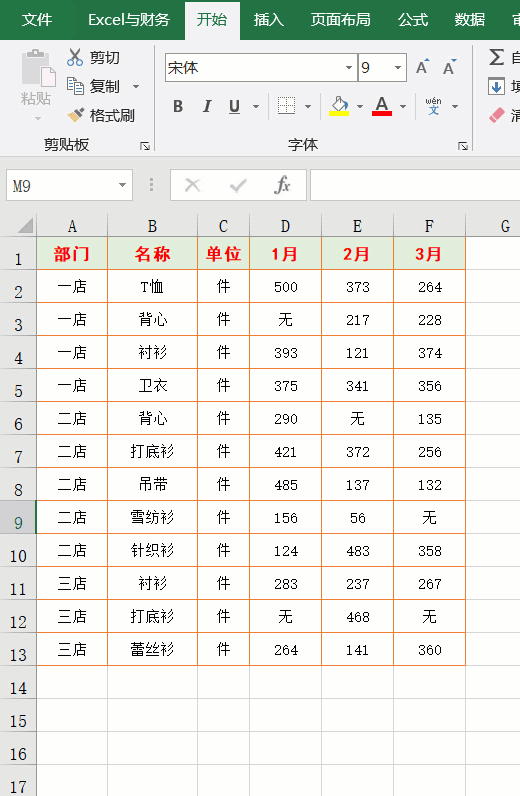Viewport: 520px width, 796px height.
Task: Toggle bold formatting
Action: [178, 106]
